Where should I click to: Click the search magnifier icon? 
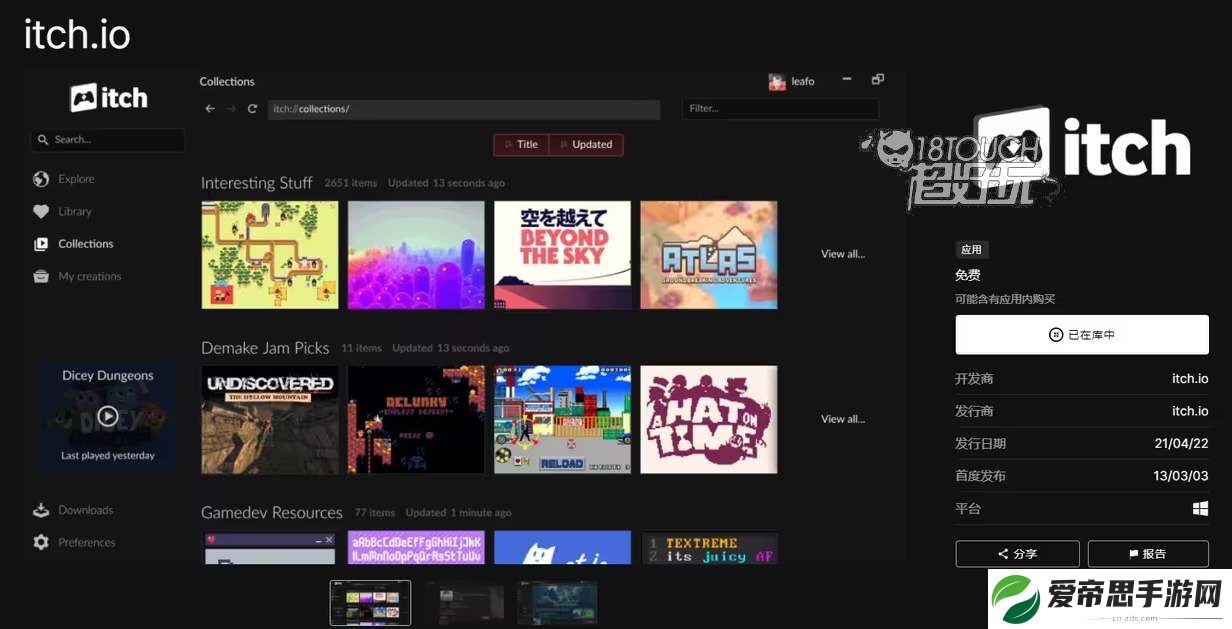coord(43,140)
